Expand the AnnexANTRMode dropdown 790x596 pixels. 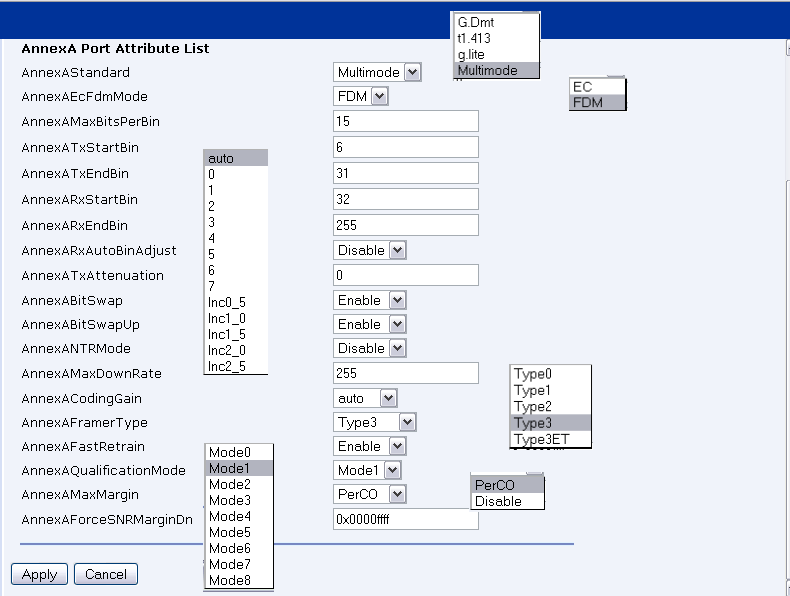click(369, 348)
